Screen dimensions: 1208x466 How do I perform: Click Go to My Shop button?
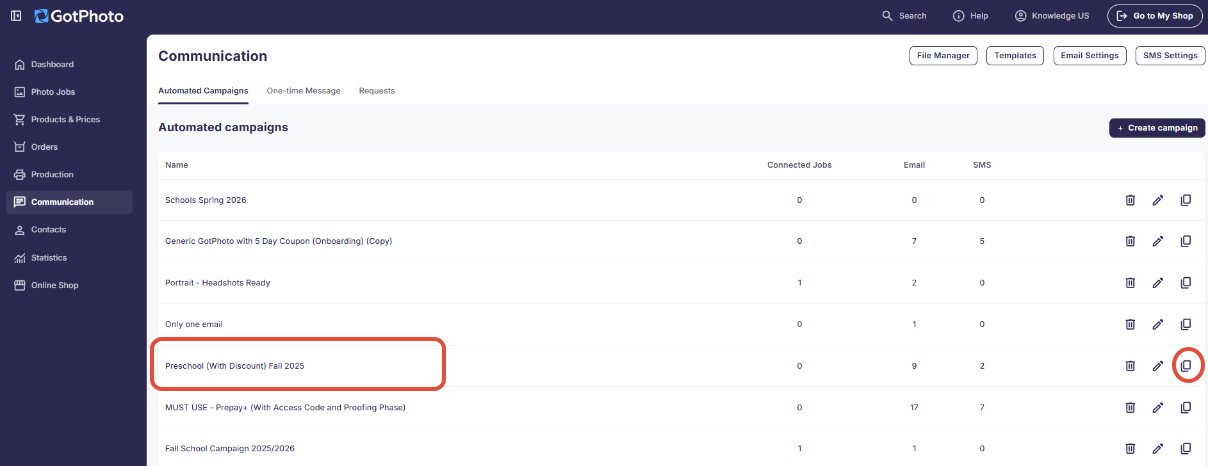click(1154, 16)
